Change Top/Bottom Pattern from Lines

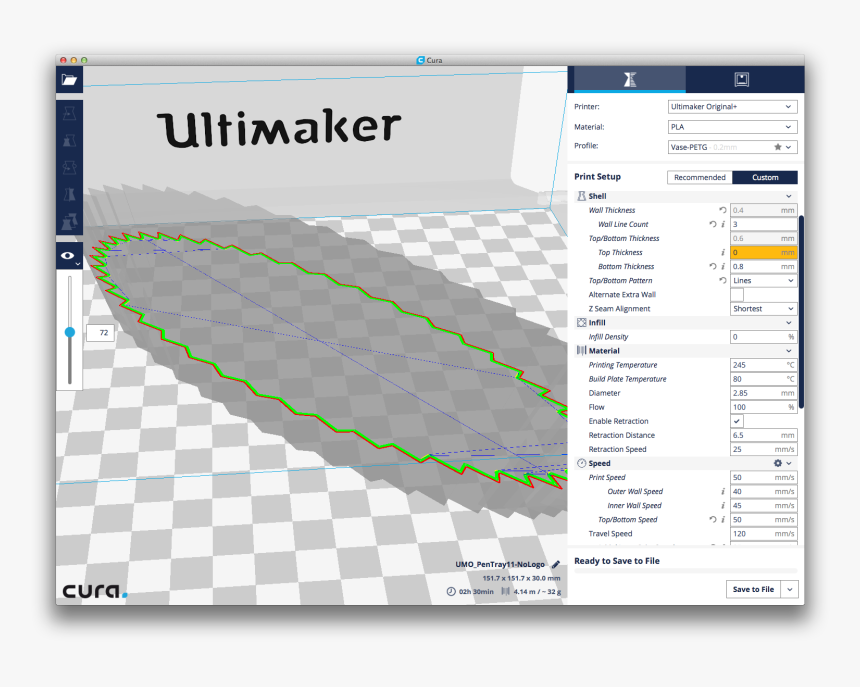762,280
